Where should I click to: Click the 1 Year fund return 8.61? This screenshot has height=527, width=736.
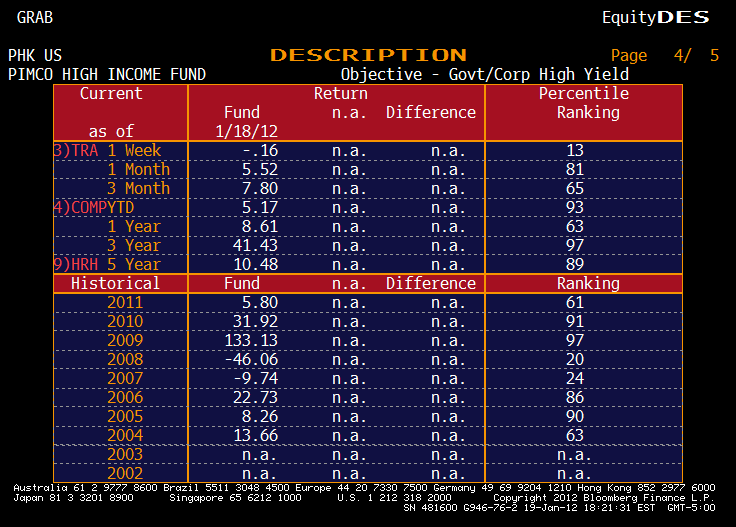(x=260, y=227)
